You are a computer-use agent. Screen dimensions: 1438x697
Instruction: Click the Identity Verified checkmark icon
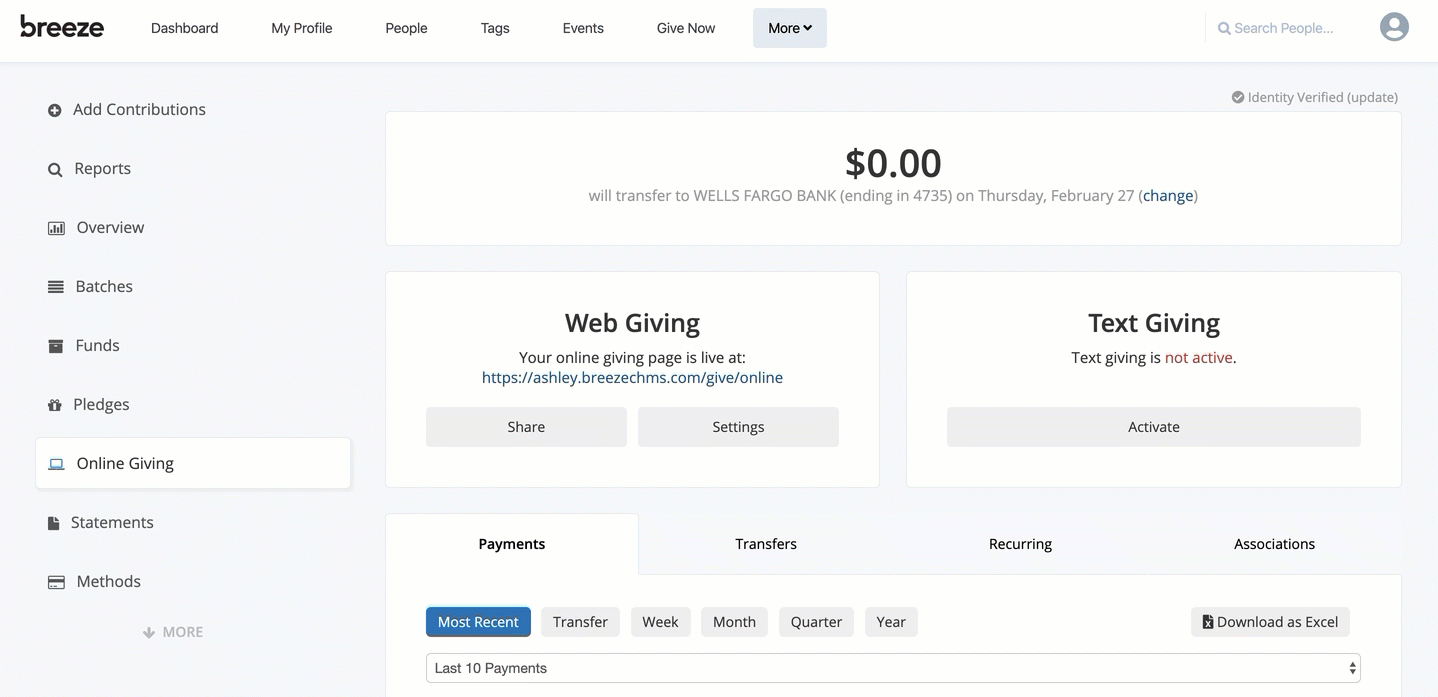(x=1238, y=97)
